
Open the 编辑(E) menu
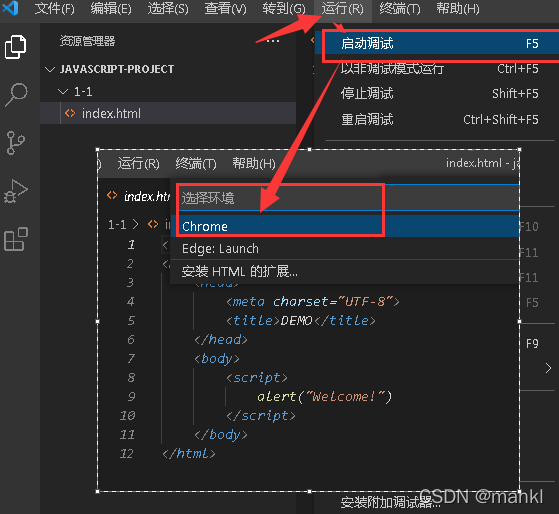111,8
